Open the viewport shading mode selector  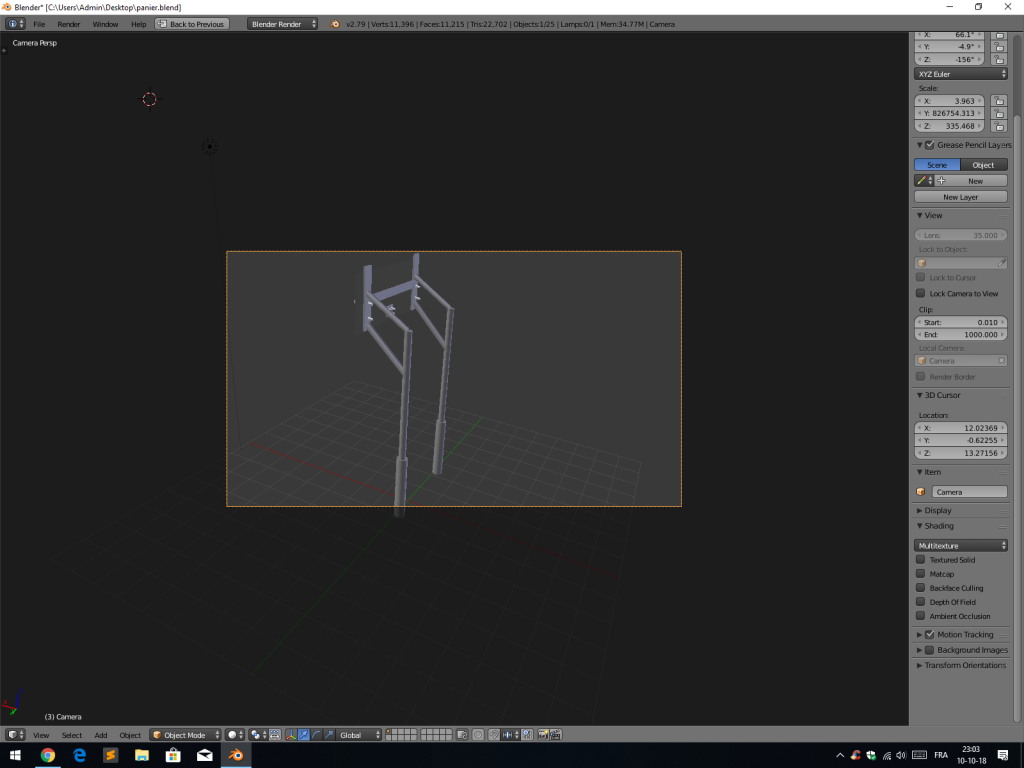click(235, 735)
